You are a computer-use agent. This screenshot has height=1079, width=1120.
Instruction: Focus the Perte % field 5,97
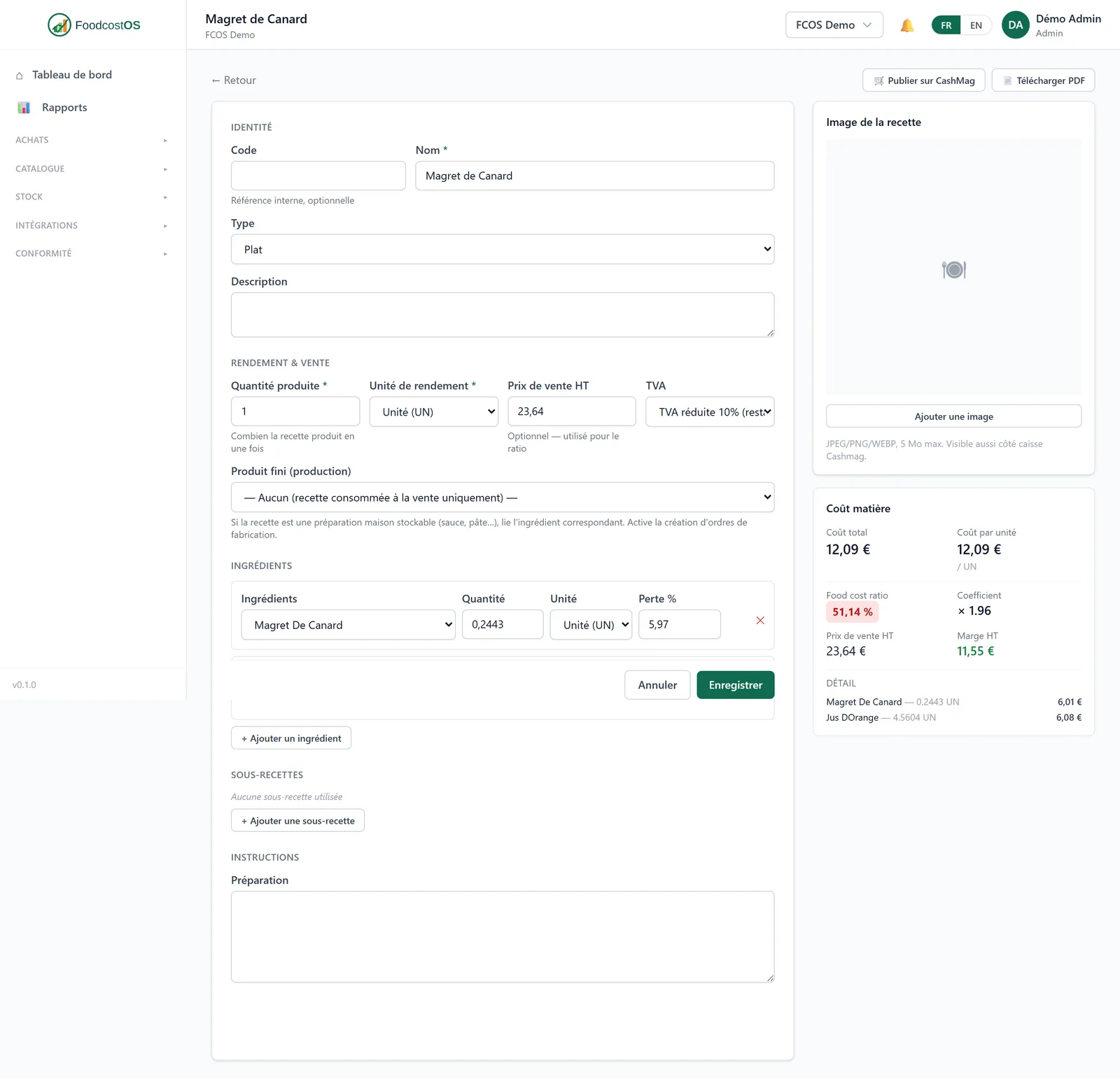pyautogui.click(x=680, y=624)
